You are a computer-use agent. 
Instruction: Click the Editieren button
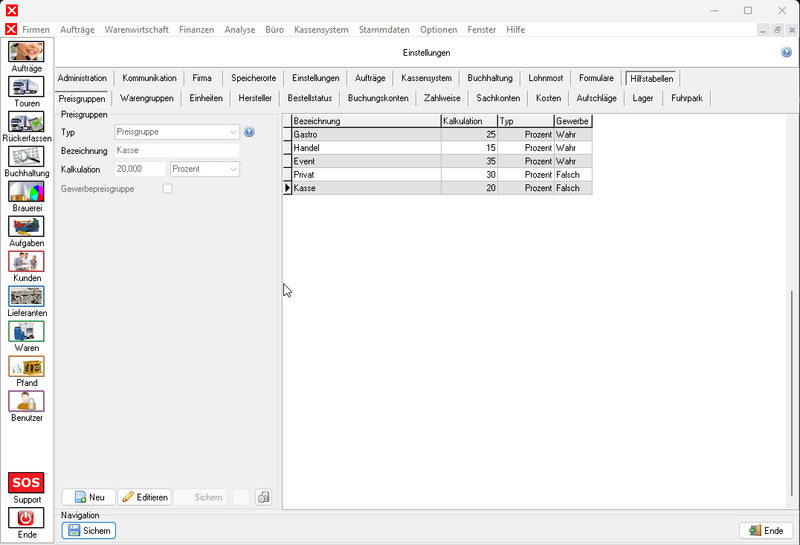point(145,497)
